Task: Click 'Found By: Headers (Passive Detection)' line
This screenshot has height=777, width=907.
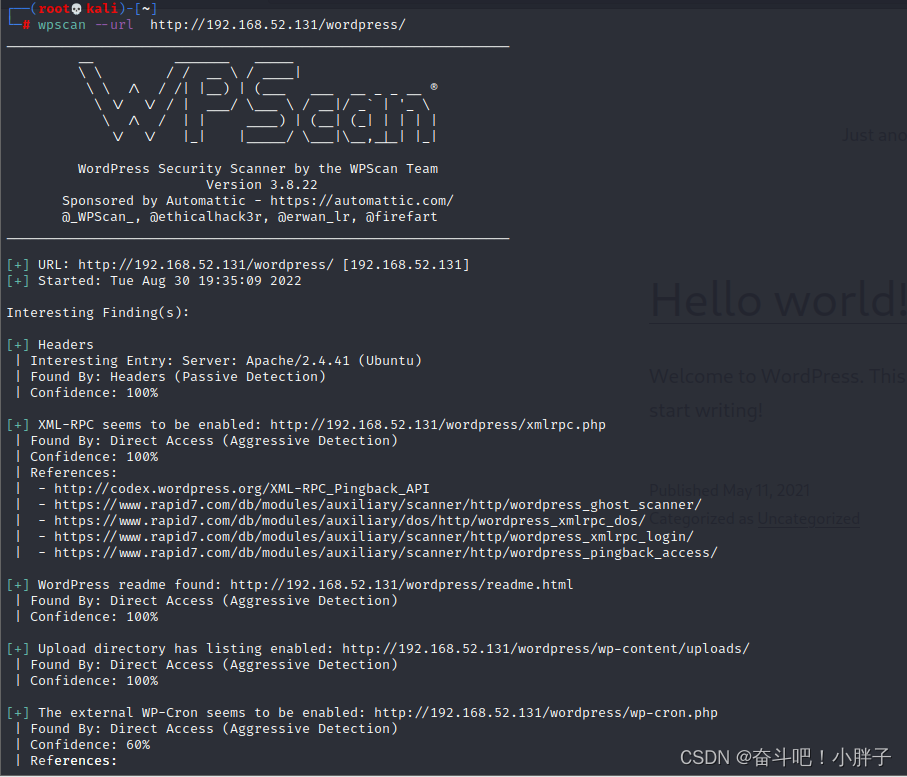Action: point(178,377)
